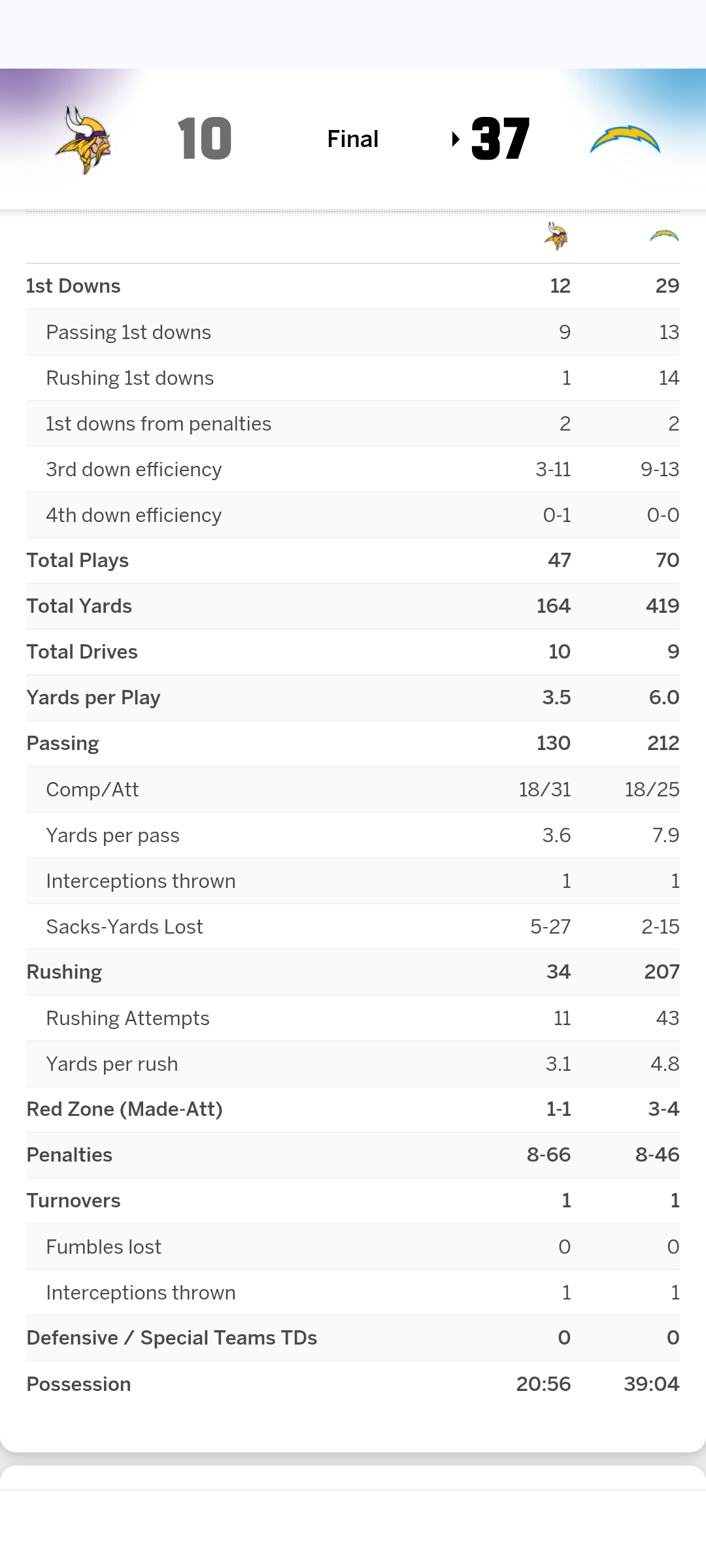Tap the Vikings score of 10
This screenshot has height=1568, width=706.
point(205,139)
